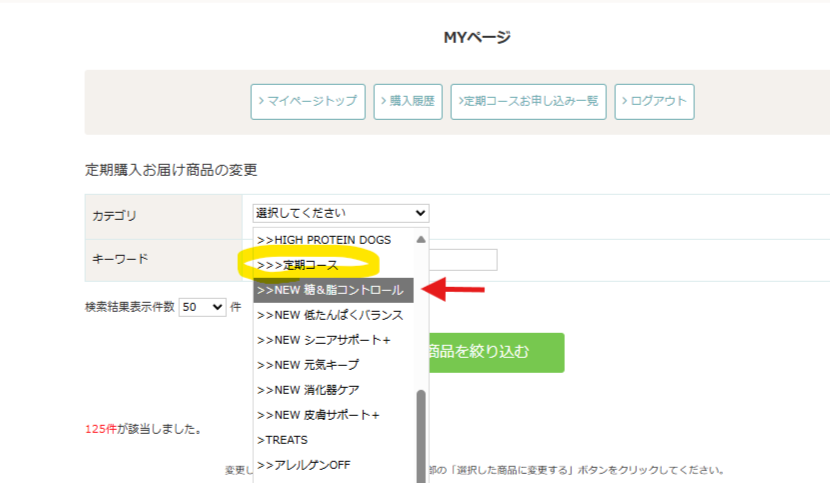The width and height of the screenshot is (830, 483).
Task: Open the マイページトップ link
Action: 308,101
